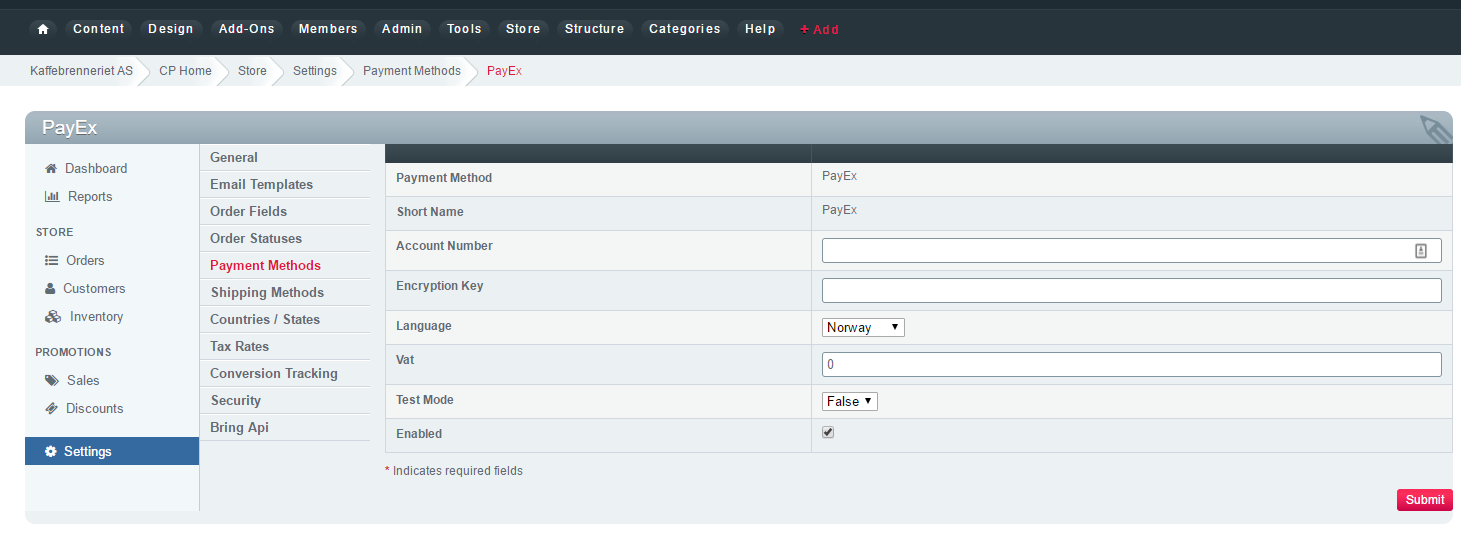Click the PayEx breadcrumb
Screen dimensions: 1461x541
[504, 71]
